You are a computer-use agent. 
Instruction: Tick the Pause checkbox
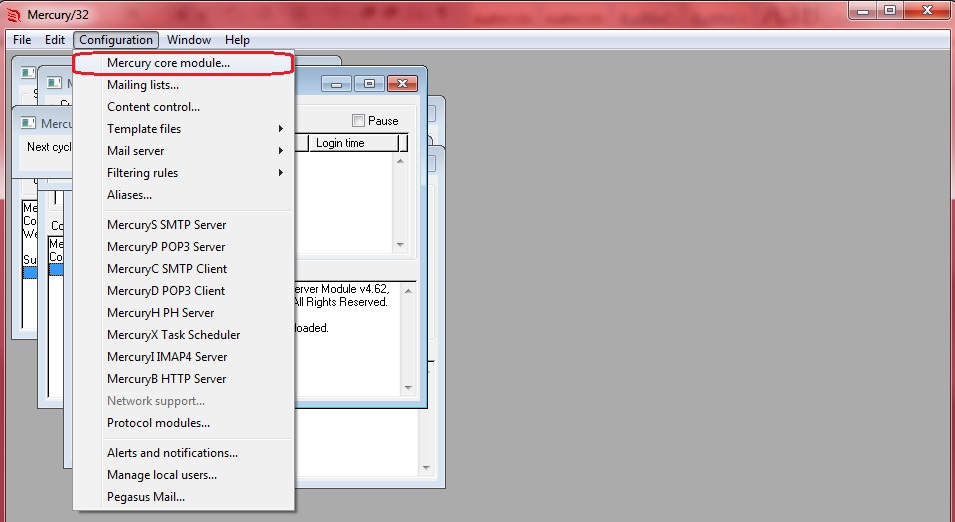[x=358, y=121]
